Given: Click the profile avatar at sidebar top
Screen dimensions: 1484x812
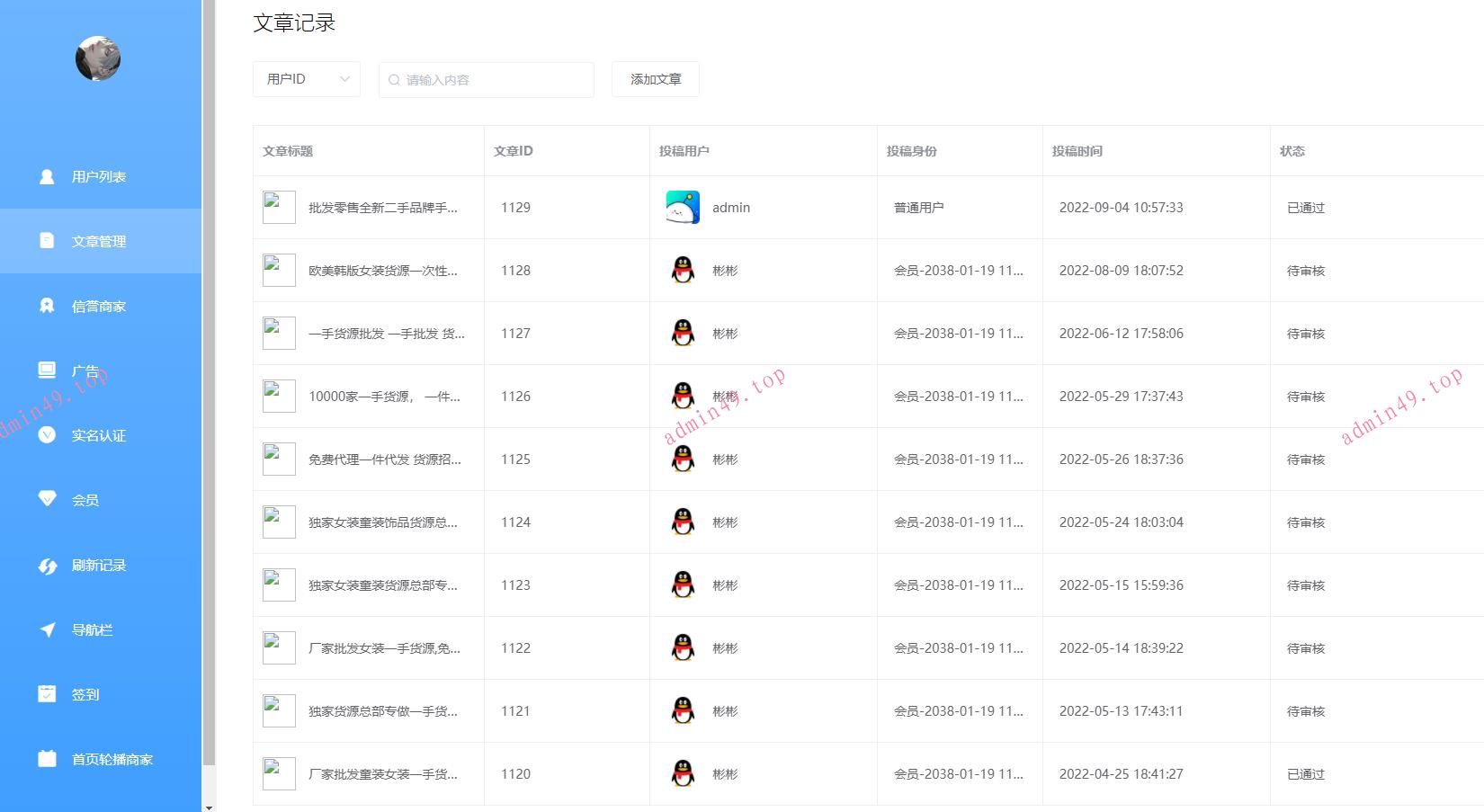Looking at the screenshot, I should (x=98, y=58).
